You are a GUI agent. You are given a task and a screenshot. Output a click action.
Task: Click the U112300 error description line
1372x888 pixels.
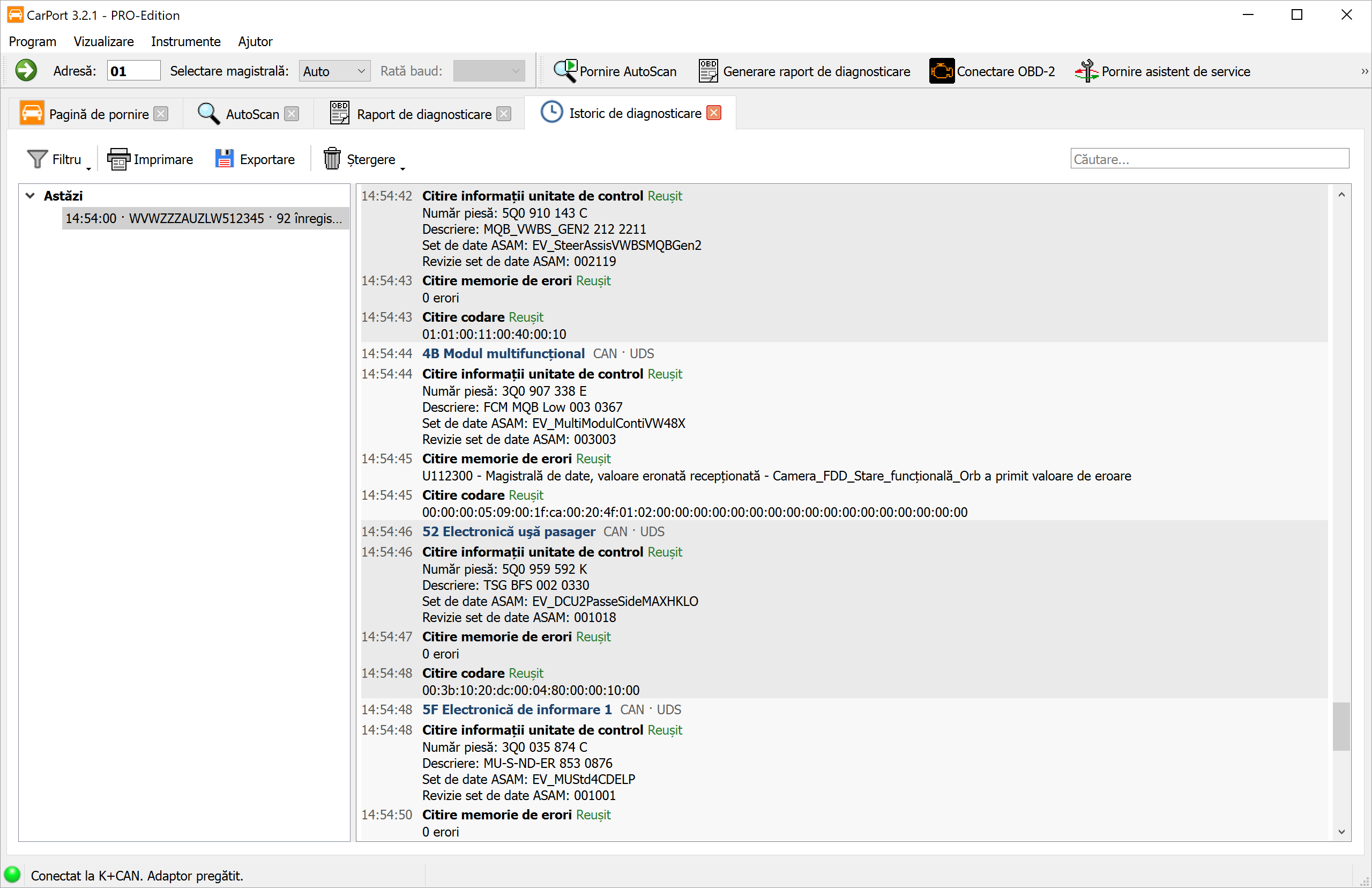777,476
